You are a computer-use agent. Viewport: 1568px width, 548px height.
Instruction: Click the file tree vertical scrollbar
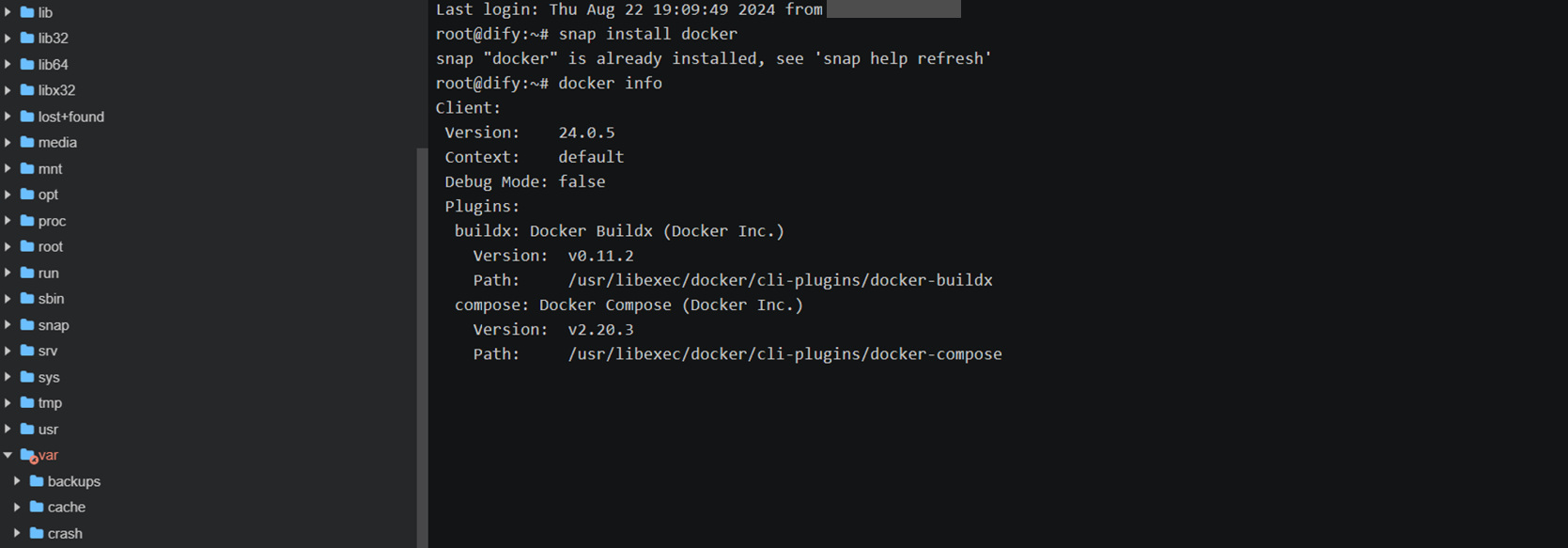click(422, 348)
